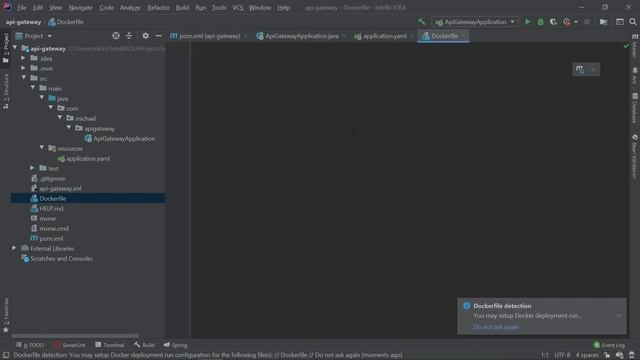Screen dimensions: 640x360
Task: Open the Structure tool window strip
Action: pos(6,91)
